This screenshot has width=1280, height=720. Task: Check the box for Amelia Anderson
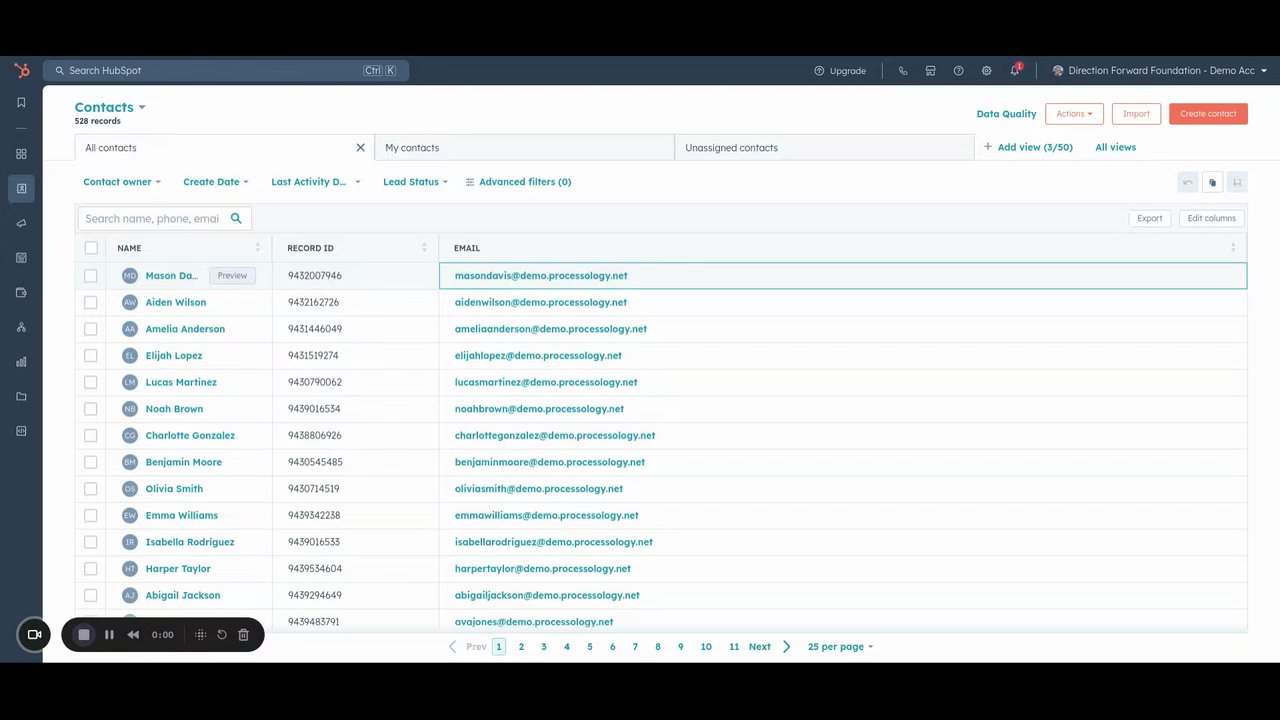(x=91, y=329)
